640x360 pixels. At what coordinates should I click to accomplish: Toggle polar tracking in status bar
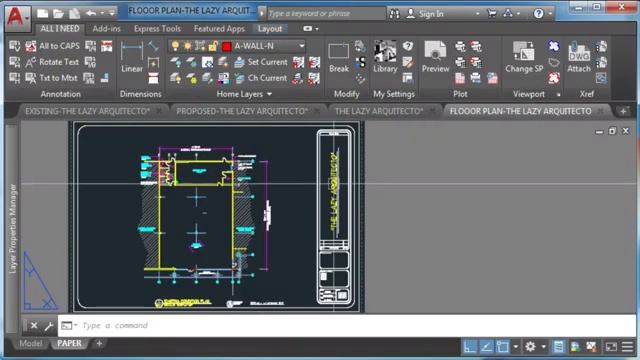click(x=486, y=347)
